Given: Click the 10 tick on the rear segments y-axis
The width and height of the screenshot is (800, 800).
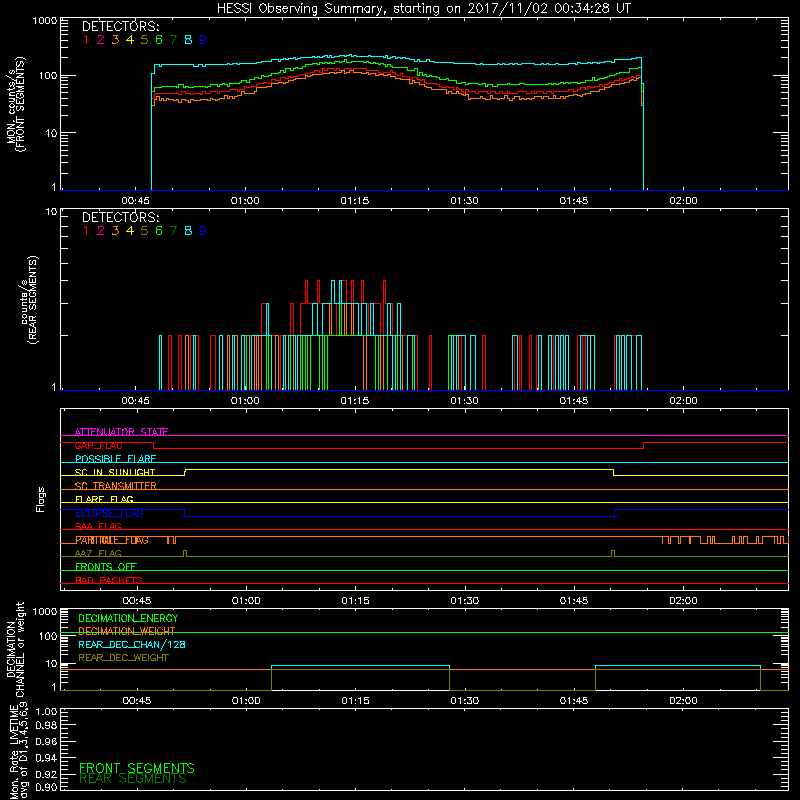Looking at the screenshot, I should tap(51, 211).
